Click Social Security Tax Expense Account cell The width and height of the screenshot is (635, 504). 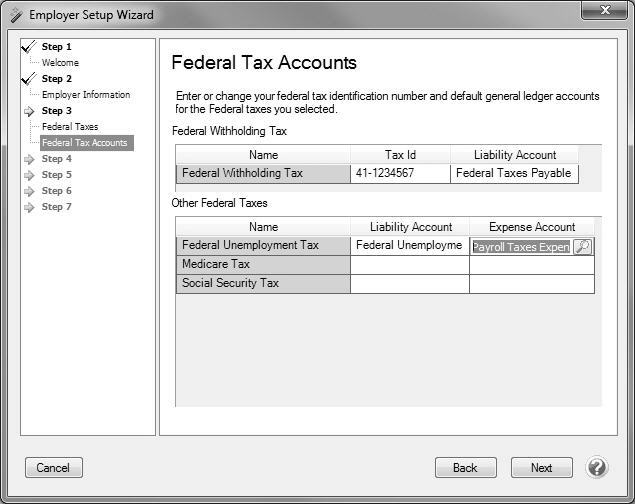531,284
